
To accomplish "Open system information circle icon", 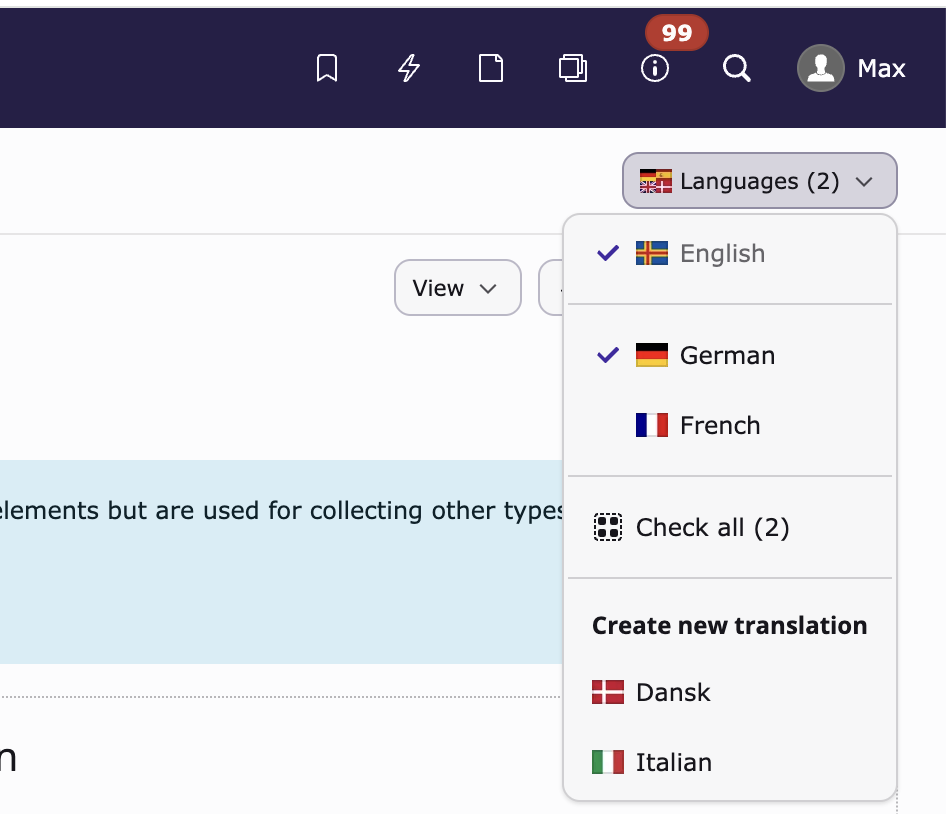I will (655, 68).
